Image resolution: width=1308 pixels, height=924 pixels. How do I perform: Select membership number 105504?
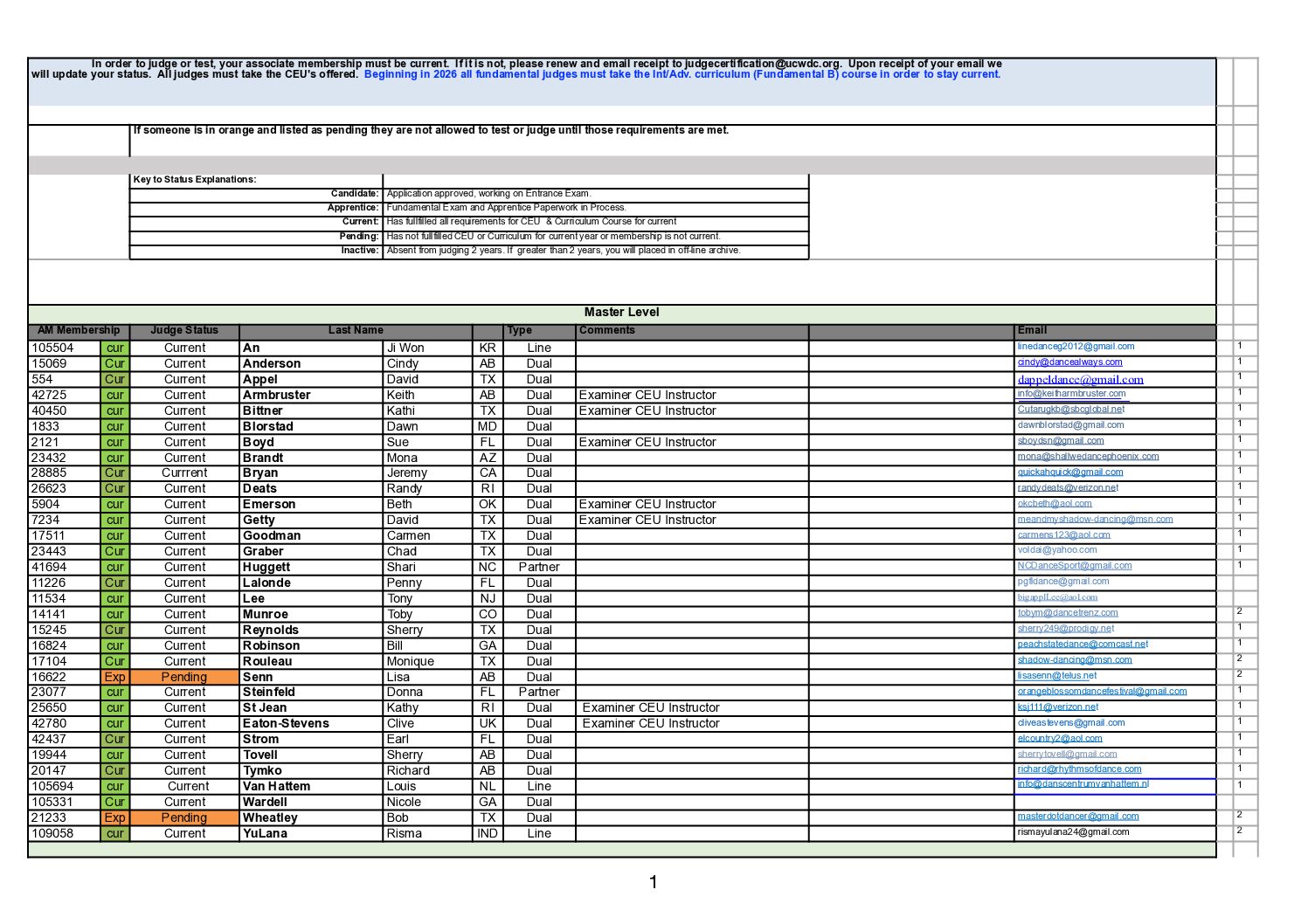[52, 348]
